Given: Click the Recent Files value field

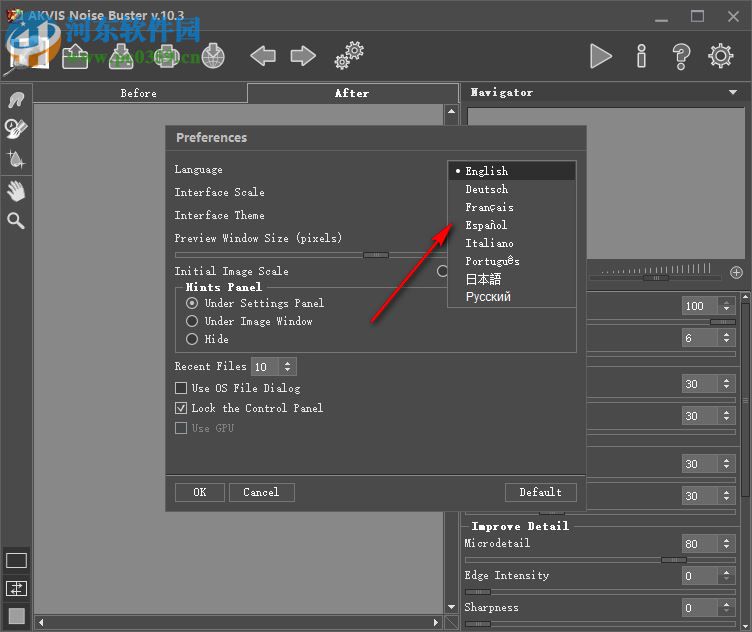Looking at the screenshot, I should pos(265,366).
